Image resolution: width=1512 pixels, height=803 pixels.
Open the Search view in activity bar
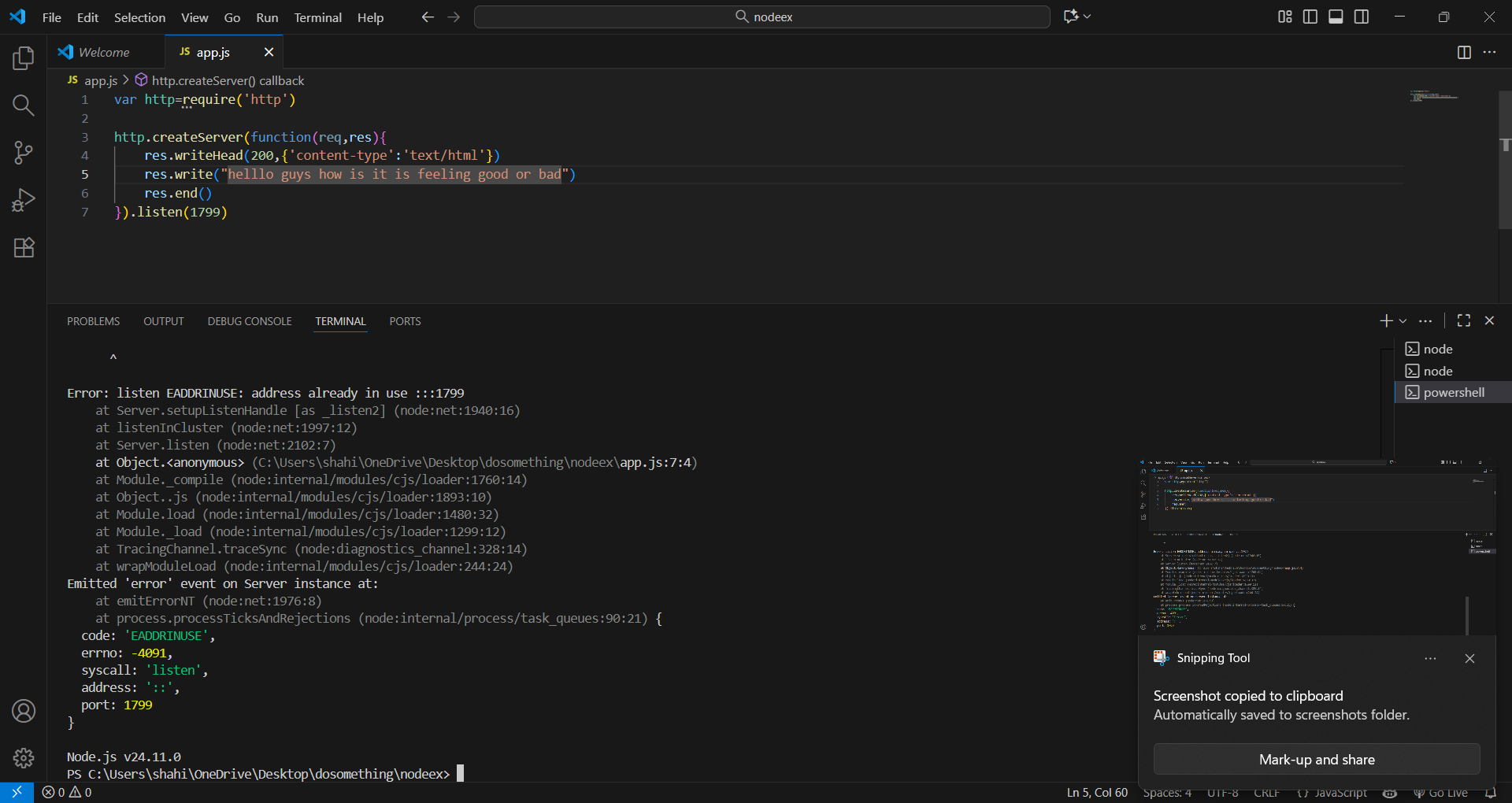[24, 105]
